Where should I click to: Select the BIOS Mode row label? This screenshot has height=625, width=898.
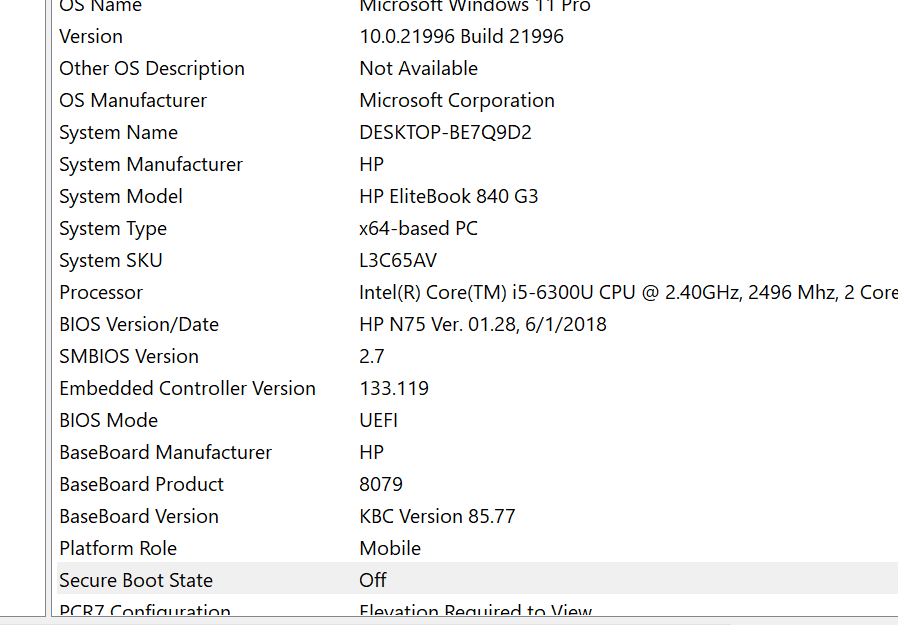point(108,420)
